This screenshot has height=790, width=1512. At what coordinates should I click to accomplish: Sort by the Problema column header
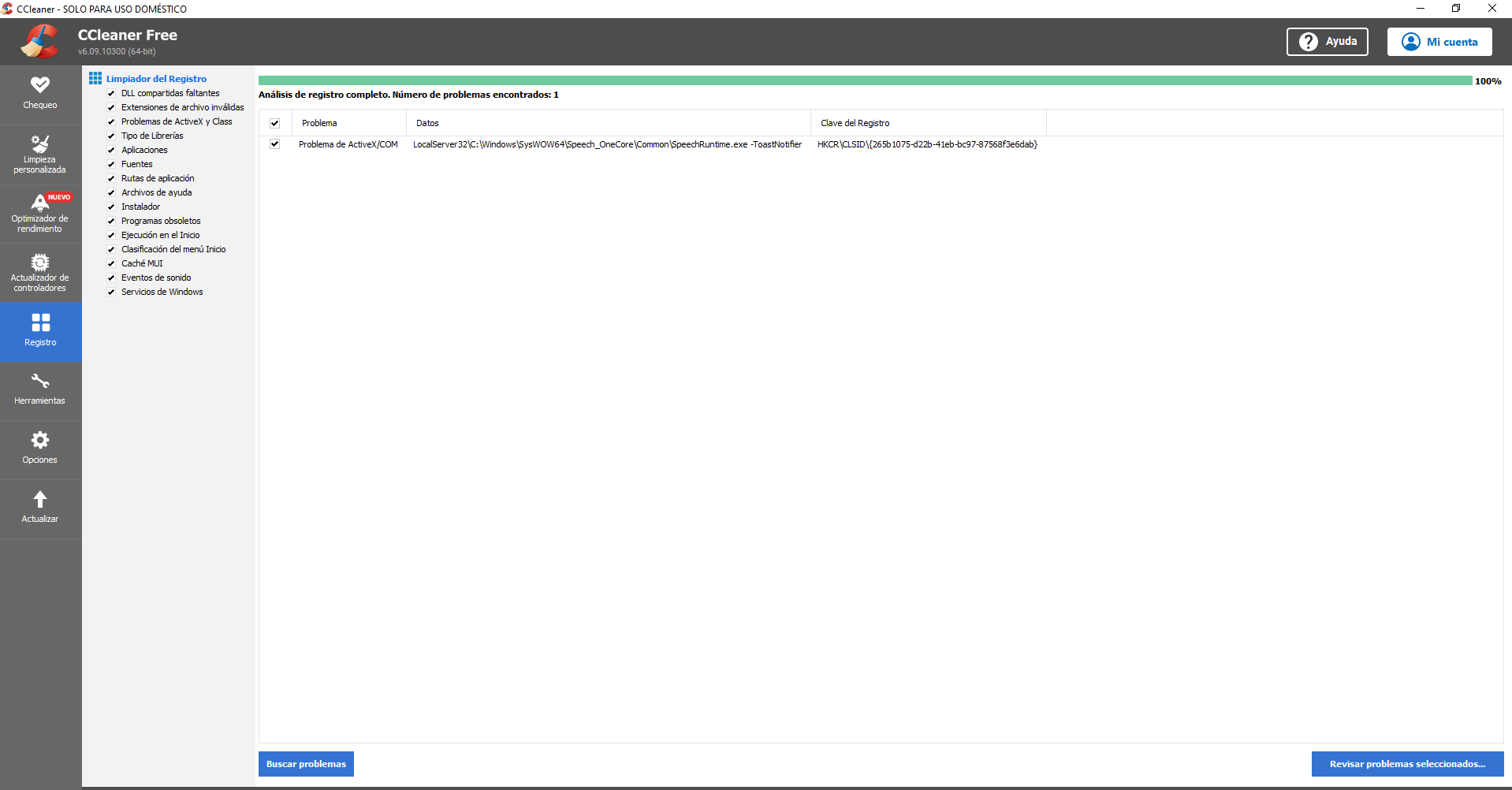pyautogui.click(x=349, y=123)
